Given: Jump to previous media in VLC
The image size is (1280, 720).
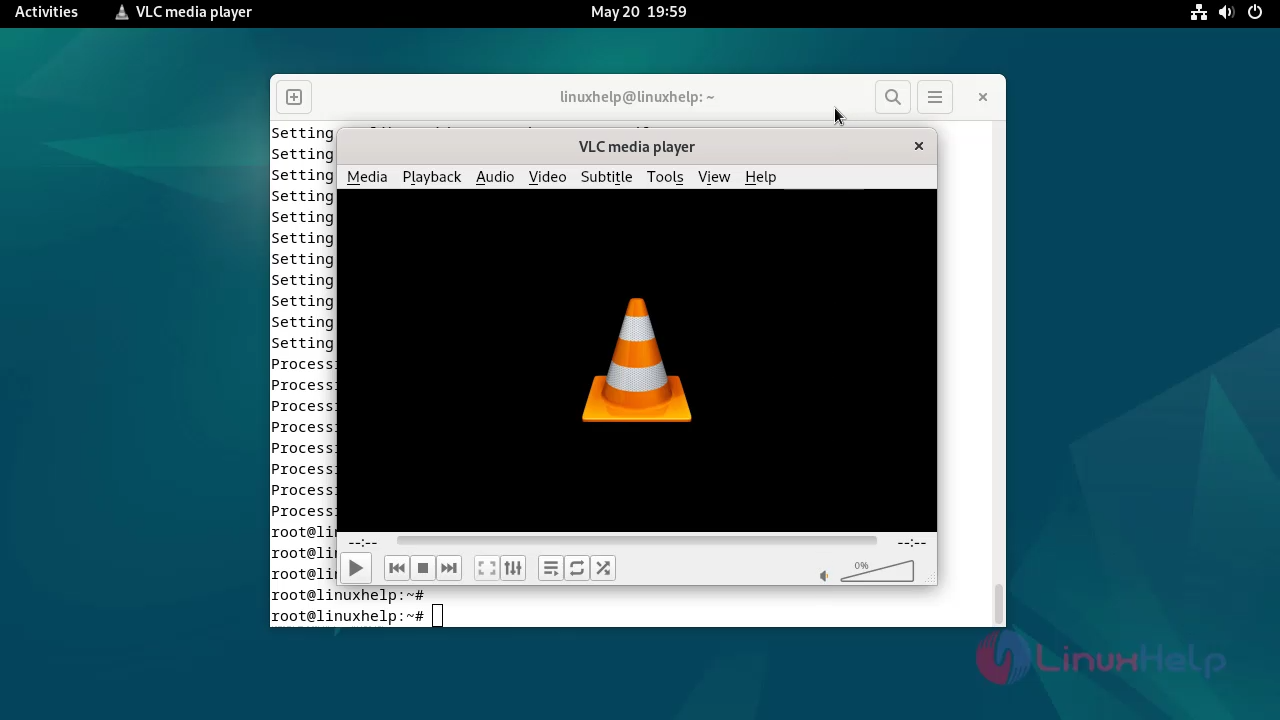Looking at the screenshot, I should pos(397,568).
